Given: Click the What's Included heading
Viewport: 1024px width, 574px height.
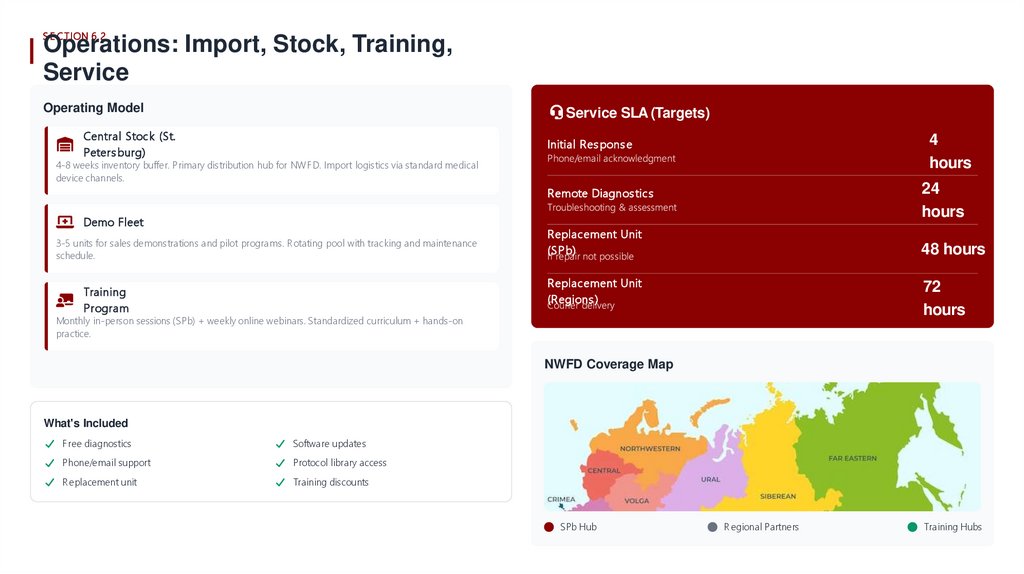Looking at the screenshot, I should pos(86,423).
